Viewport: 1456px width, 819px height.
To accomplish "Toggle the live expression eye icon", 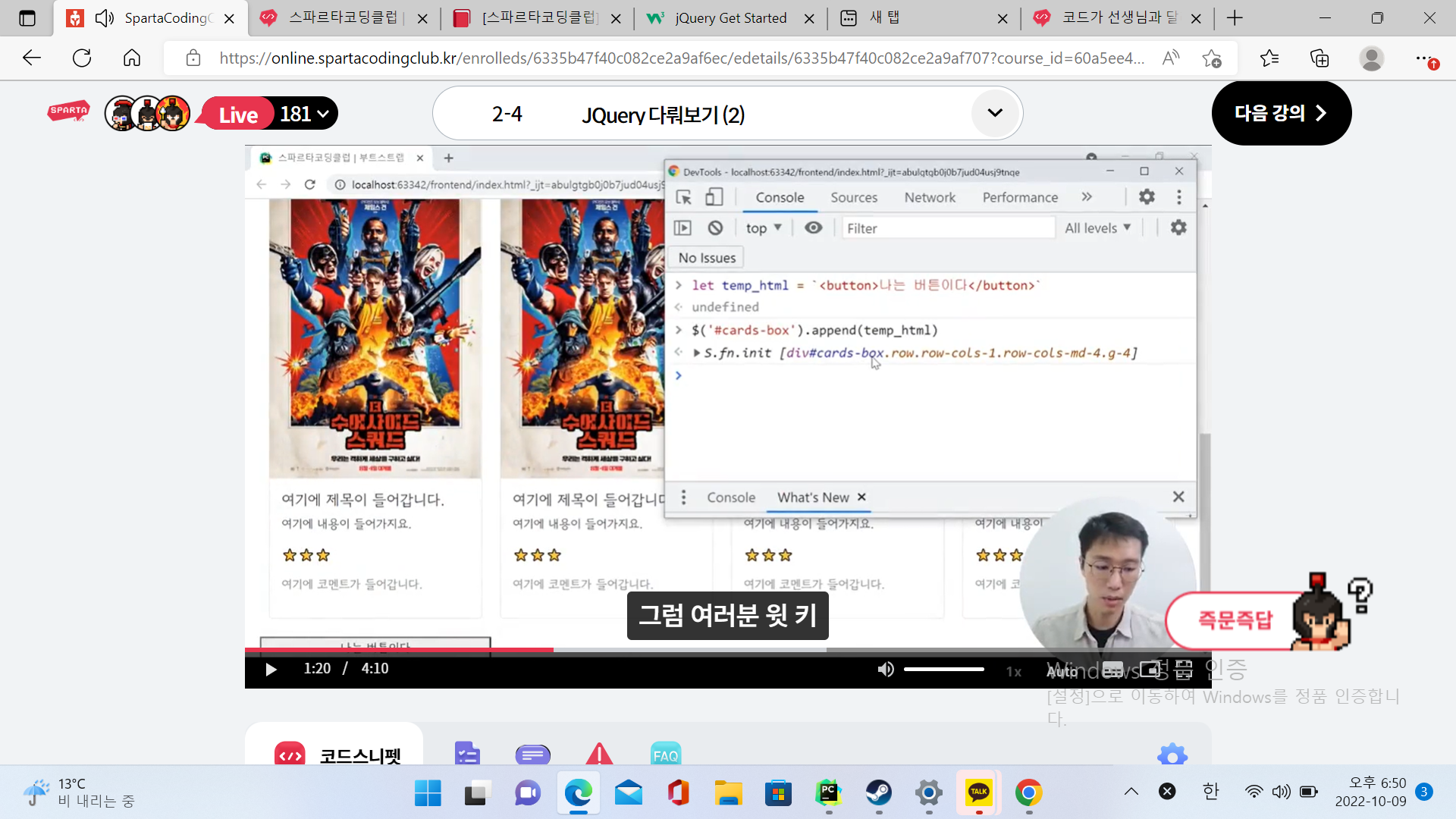I will coord(813,227).
